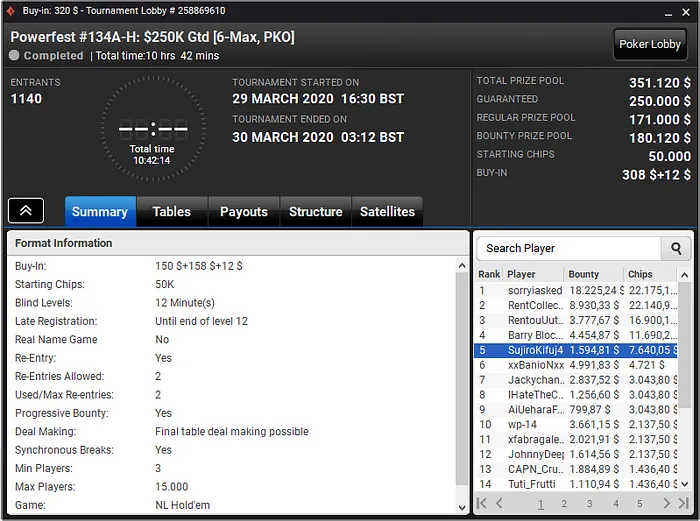Show the Structure tab

[316, 212]
